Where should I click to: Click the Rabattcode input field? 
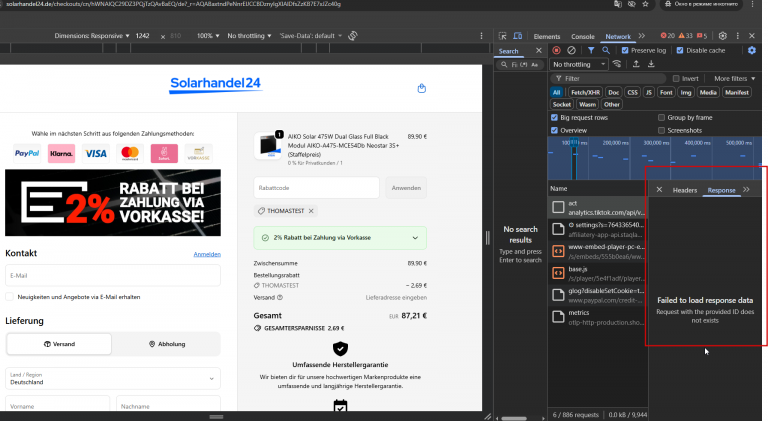[316, 188]
